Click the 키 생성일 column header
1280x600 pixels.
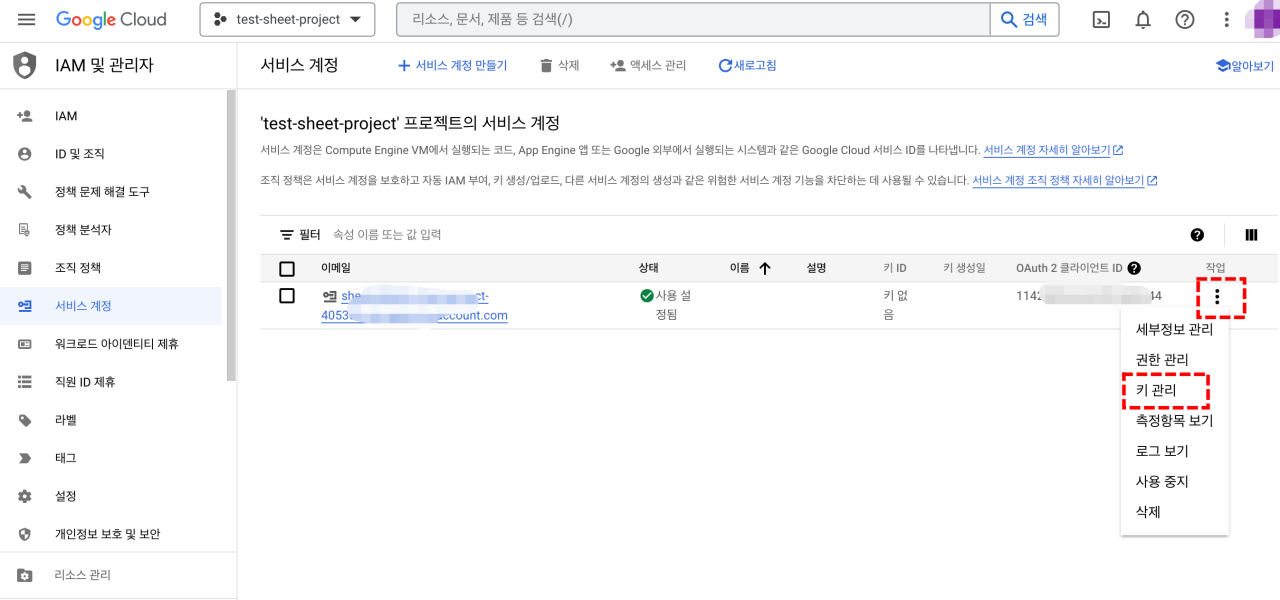[x=964, y=268]
